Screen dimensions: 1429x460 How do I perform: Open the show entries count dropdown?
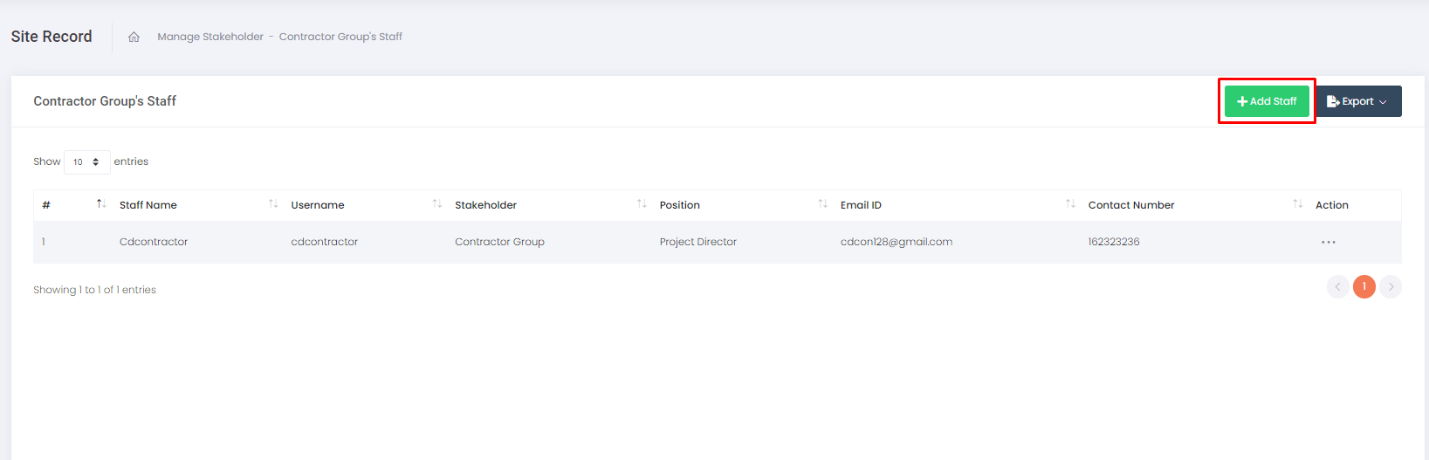point(87,161)
